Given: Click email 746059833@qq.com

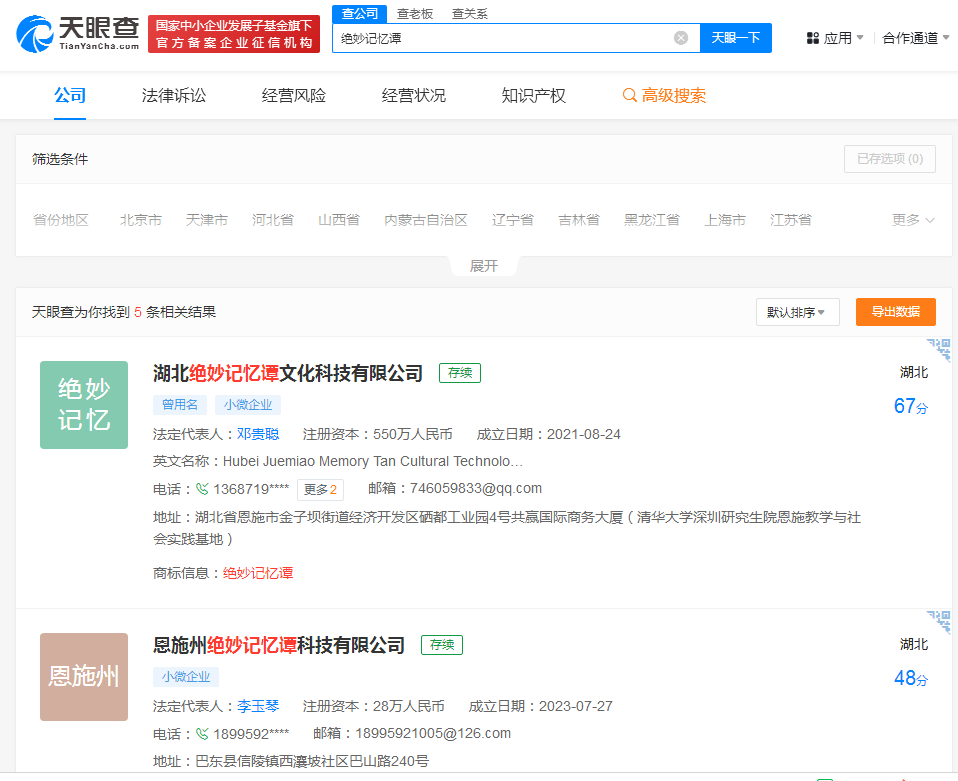Looking at the screenshot, I should pyautogui.click(x=475, y=488).
